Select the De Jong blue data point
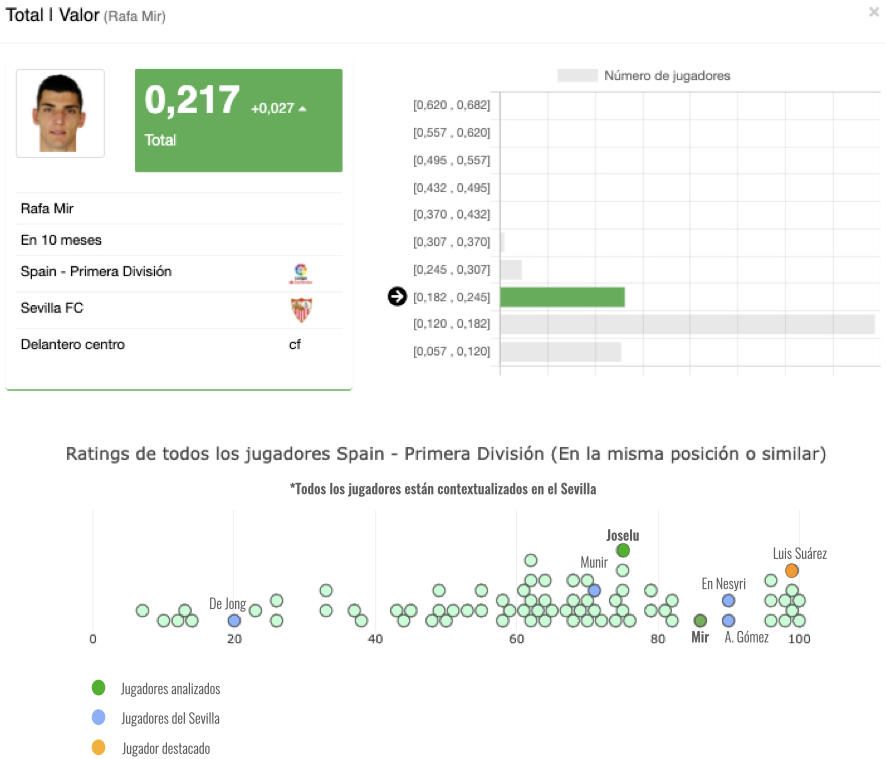 (234, 620)
